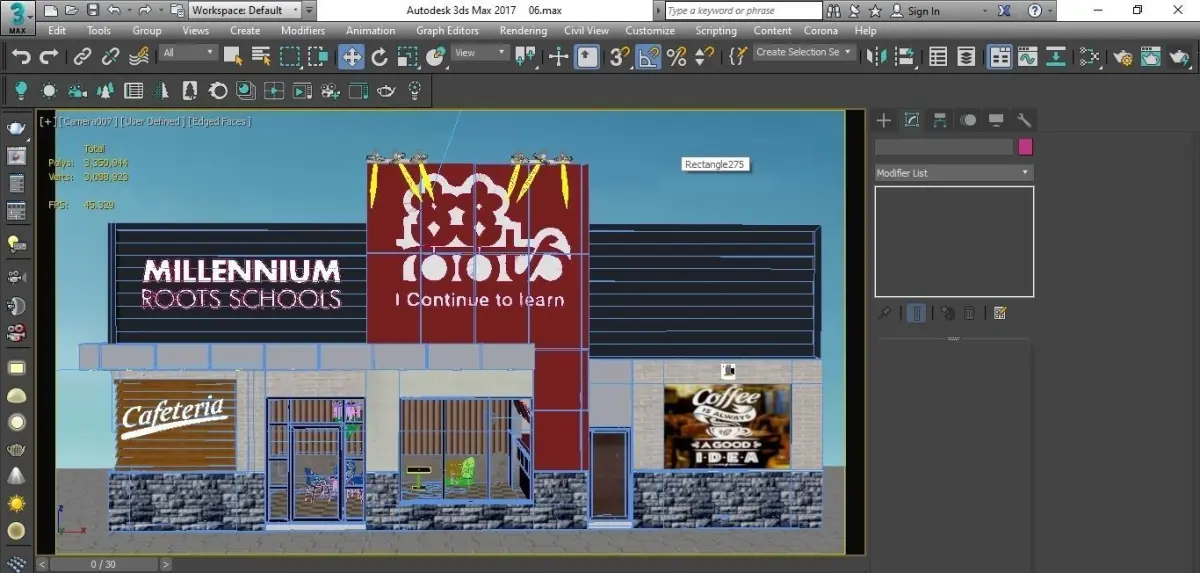Pick the Rectangular Selection Region tool
The width and height of the screenshot is (1200, 573).
coord(290,57)
